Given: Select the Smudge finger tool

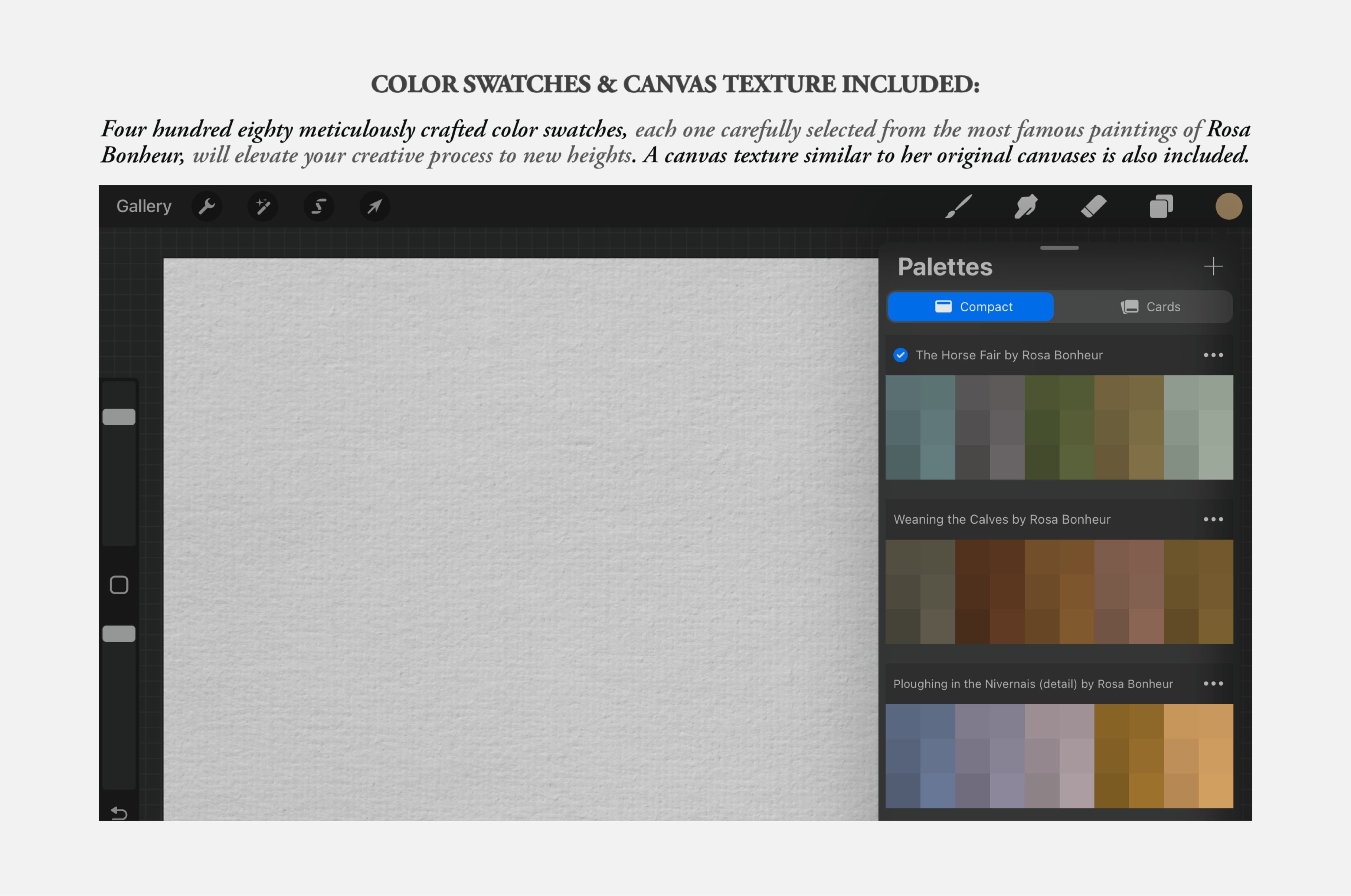Looking at the screenshot, I should 1026,206.
